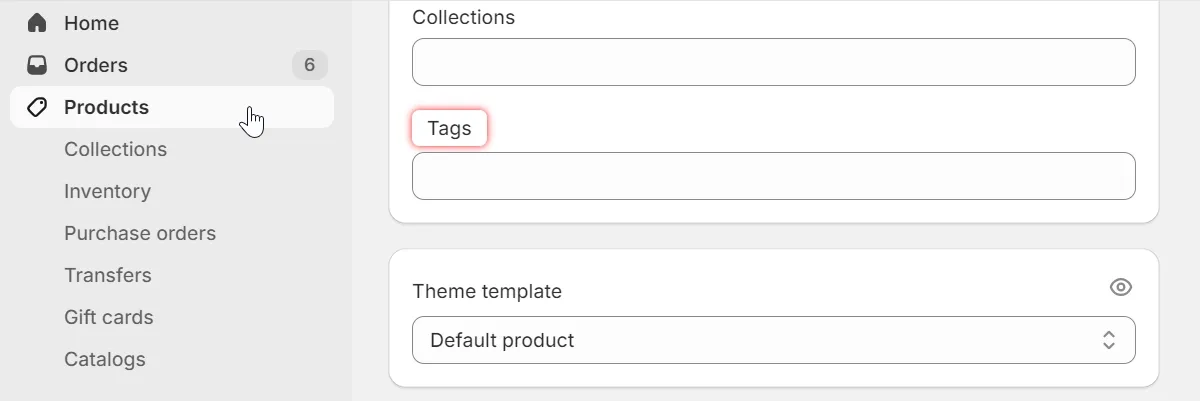Go to Transfers

pos(108,275)
